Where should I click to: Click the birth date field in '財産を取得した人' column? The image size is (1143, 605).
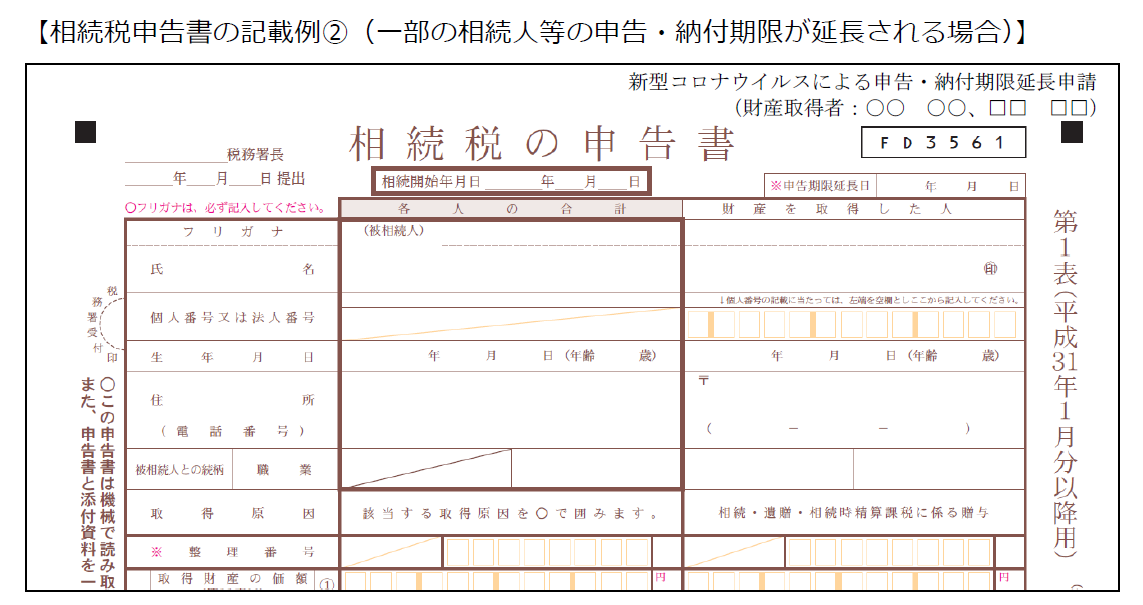click(854, 356)
